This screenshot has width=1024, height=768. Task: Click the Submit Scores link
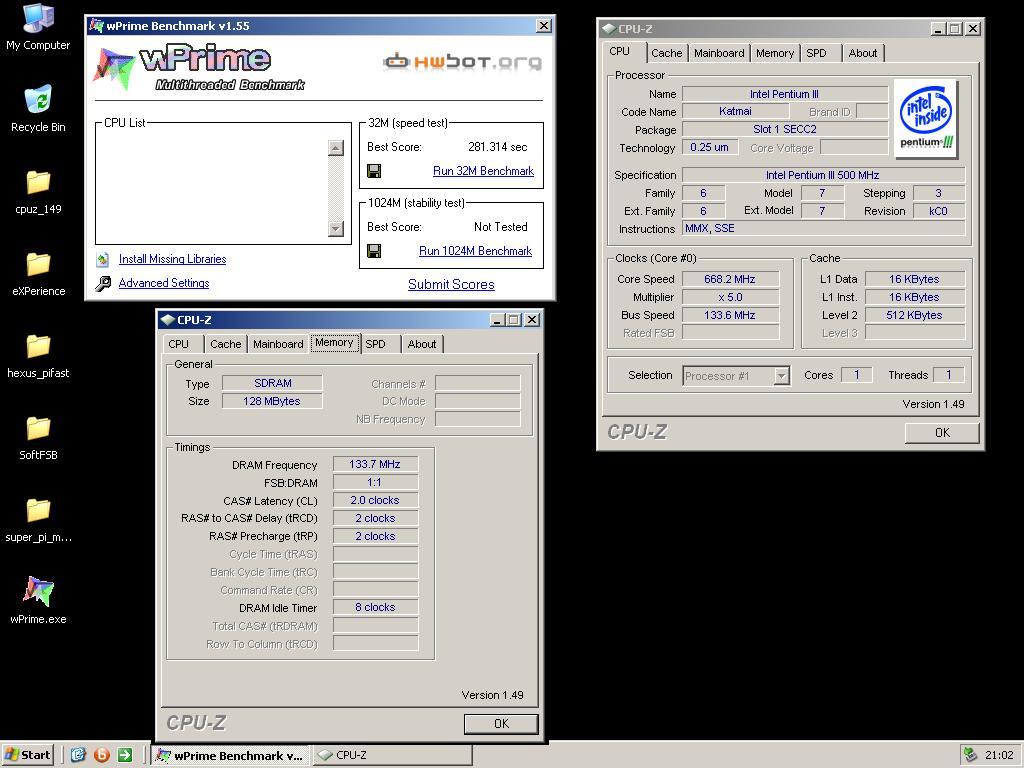tap(451, 284)
